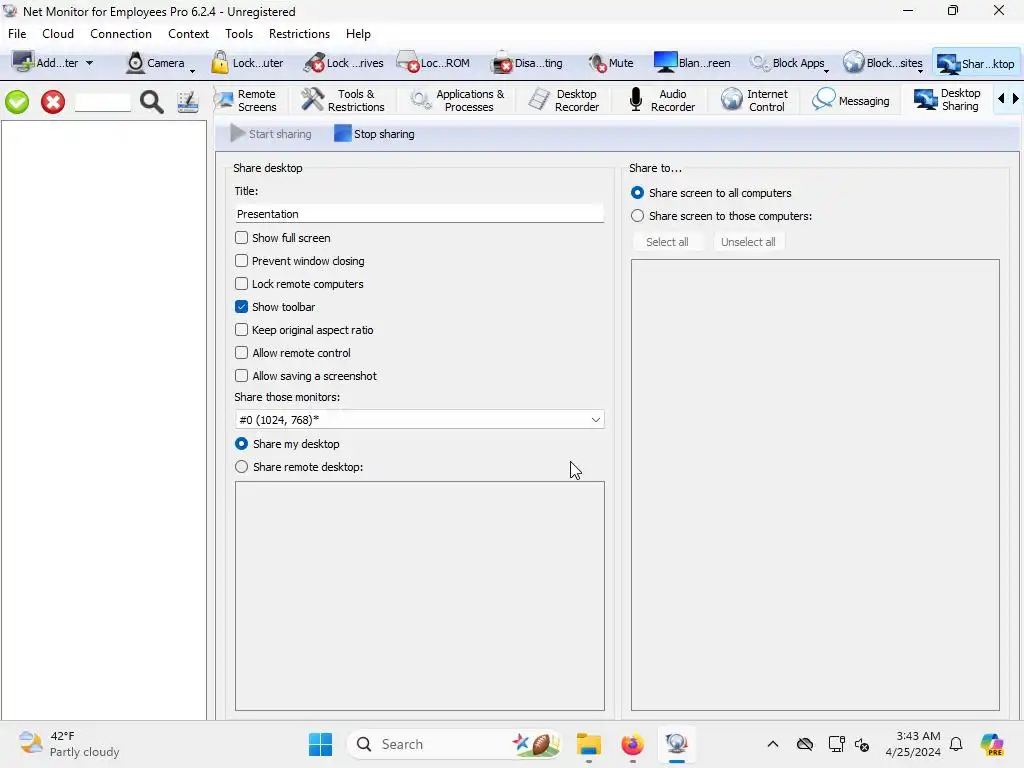Open Firefox from the taskbar
Viewport: 1024px width, 768px height.
[632, 744]
